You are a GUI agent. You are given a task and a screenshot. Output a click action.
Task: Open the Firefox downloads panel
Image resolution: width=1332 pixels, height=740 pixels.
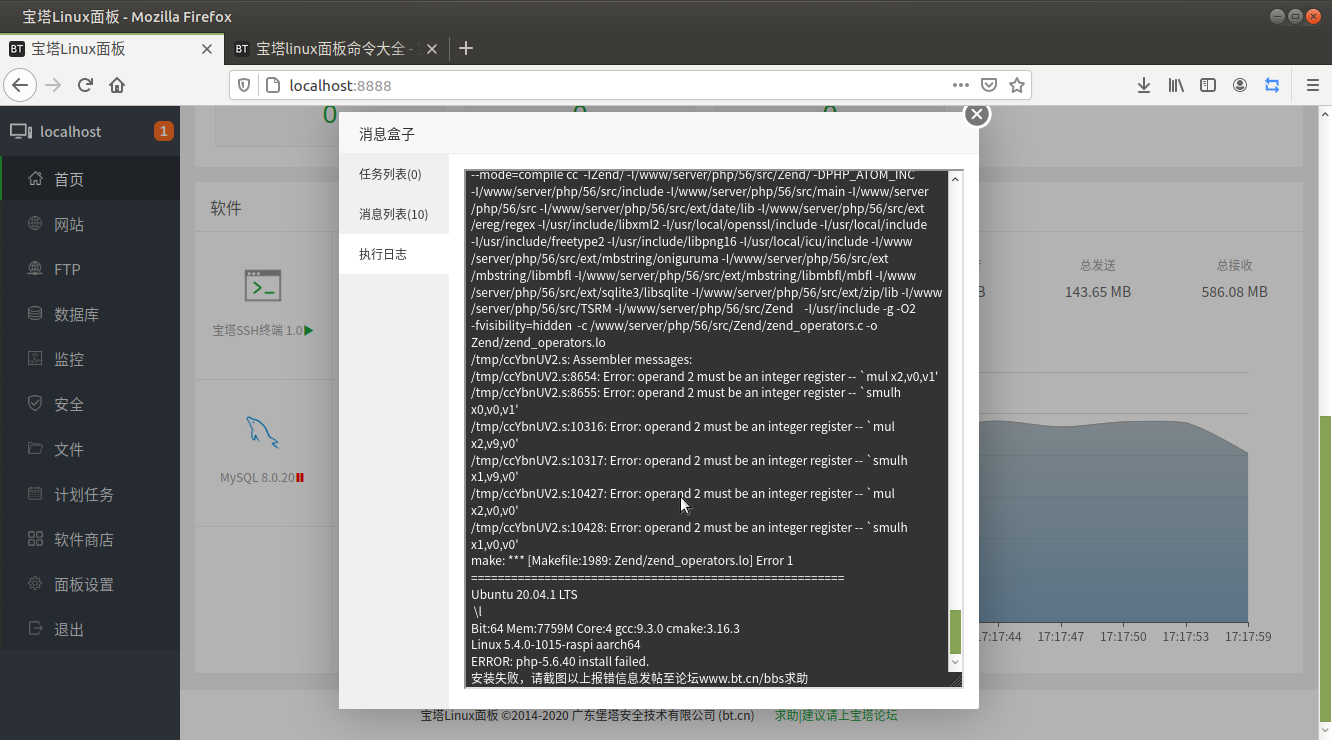coord(1144,85)
